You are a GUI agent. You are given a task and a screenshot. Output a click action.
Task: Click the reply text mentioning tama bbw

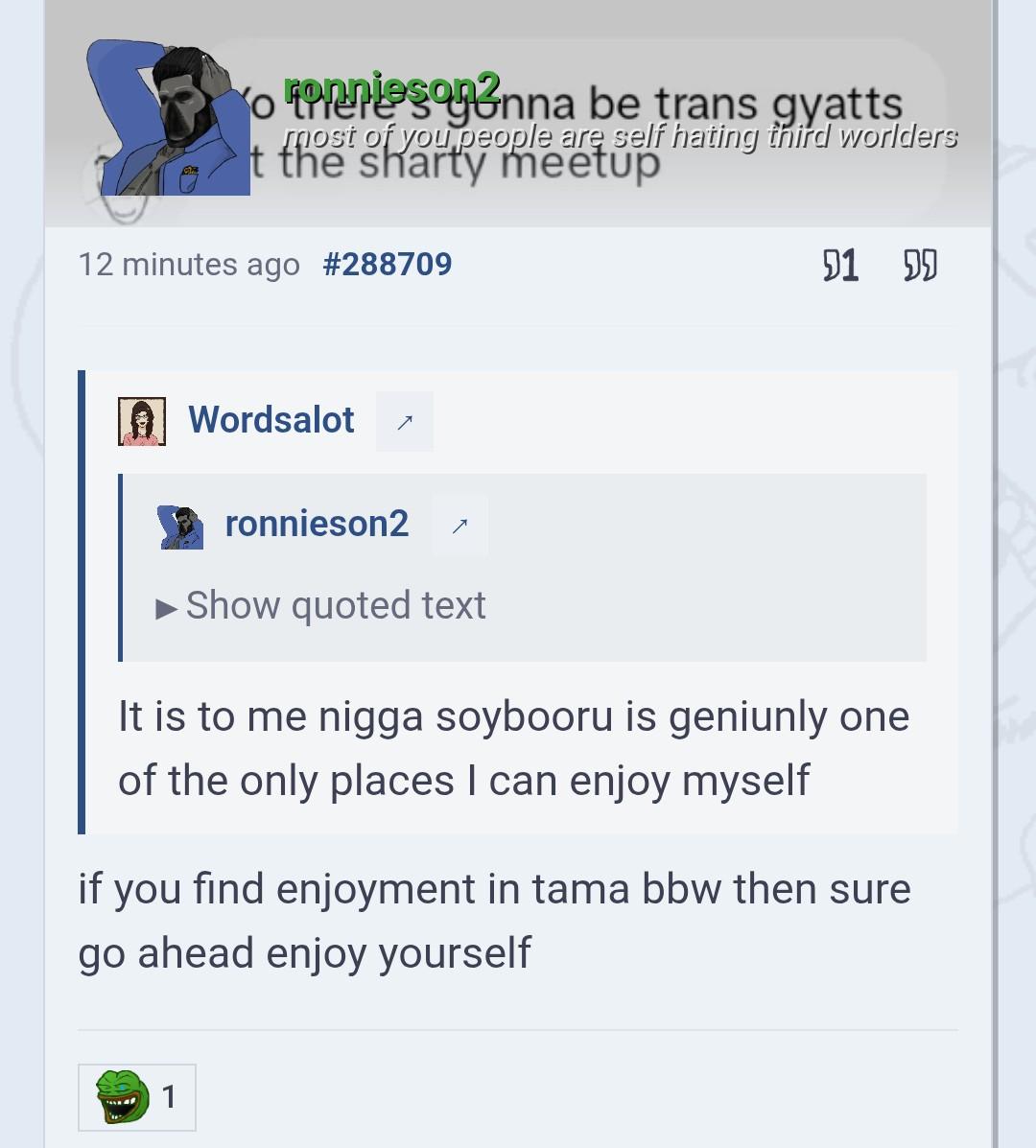point(494,921)
